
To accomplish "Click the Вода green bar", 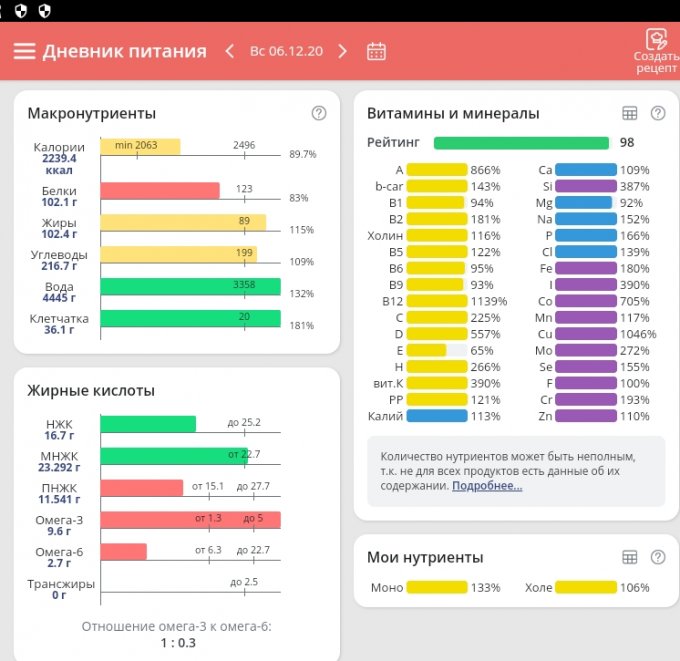I will pyautogui.click(x=190, y=287).
